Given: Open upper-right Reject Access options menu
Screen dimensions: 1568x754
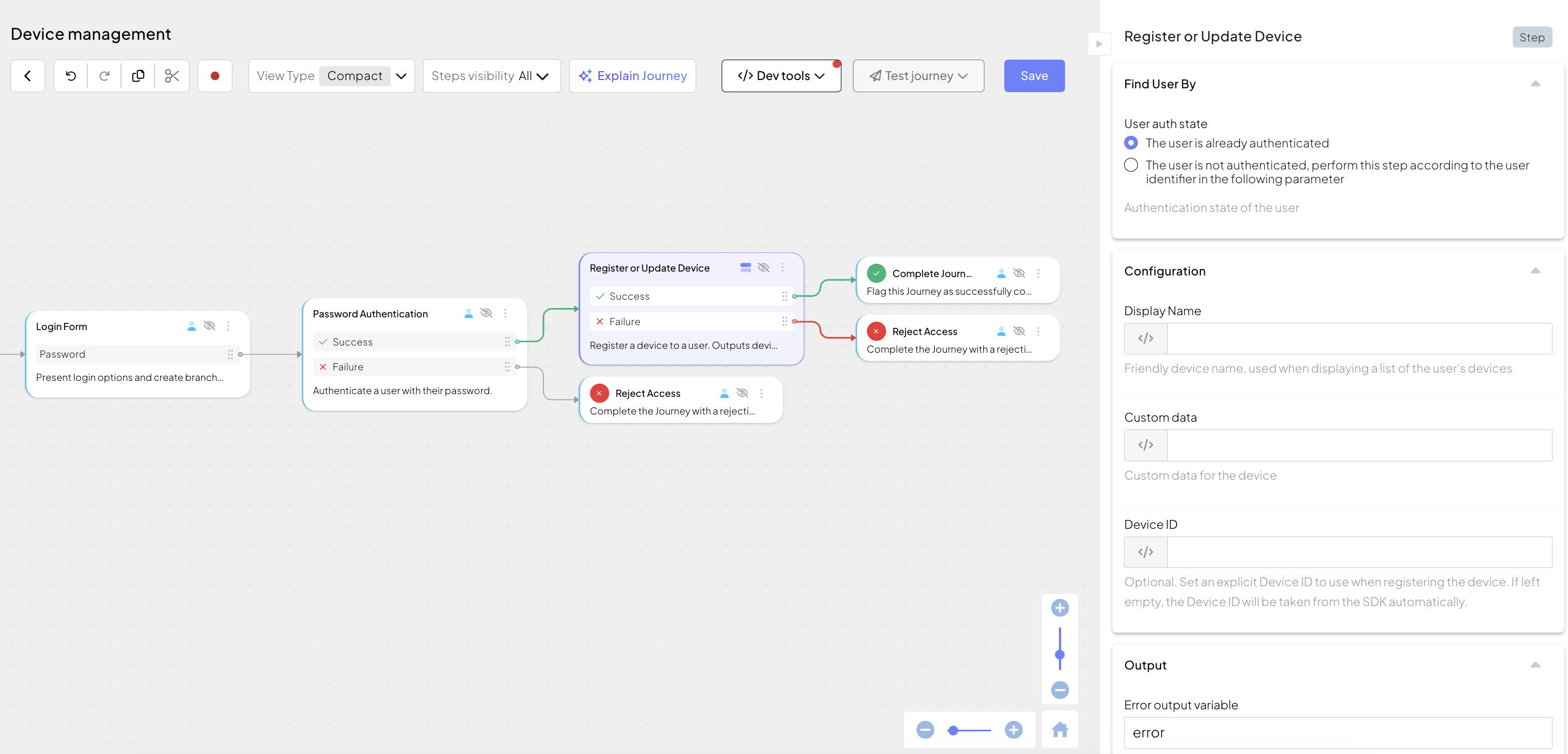Looking at the screenshot, I should (x=1039, y=331).
